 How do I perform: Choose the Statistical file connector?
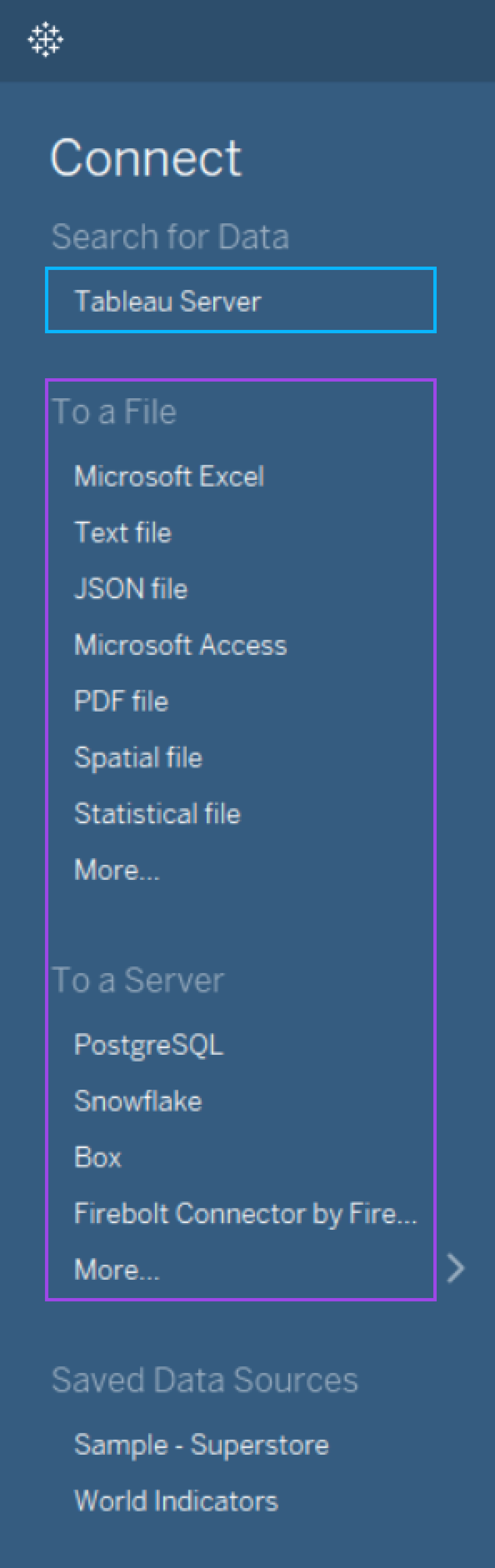click(x=157, y=813)
